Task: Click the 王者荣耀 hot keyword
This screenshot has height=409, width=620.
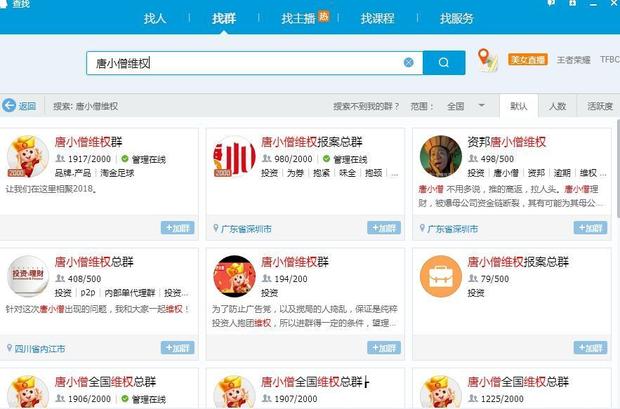Action: pyautogui.click(x=573, y=60)
